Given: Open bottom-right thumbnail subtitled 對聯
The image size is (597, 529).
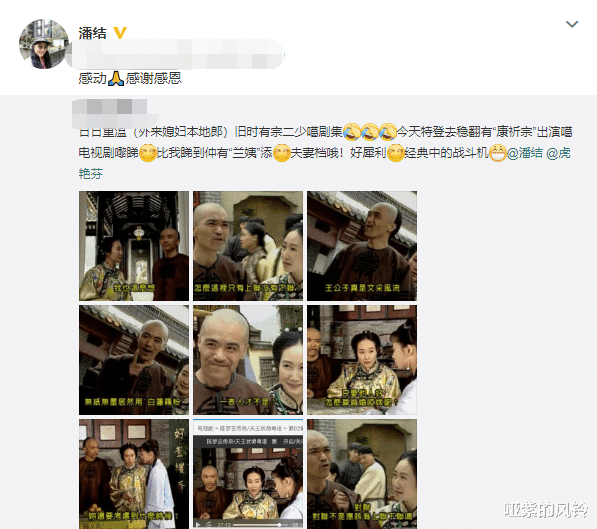Looking at the screenshot, I should tap(362, 474).
